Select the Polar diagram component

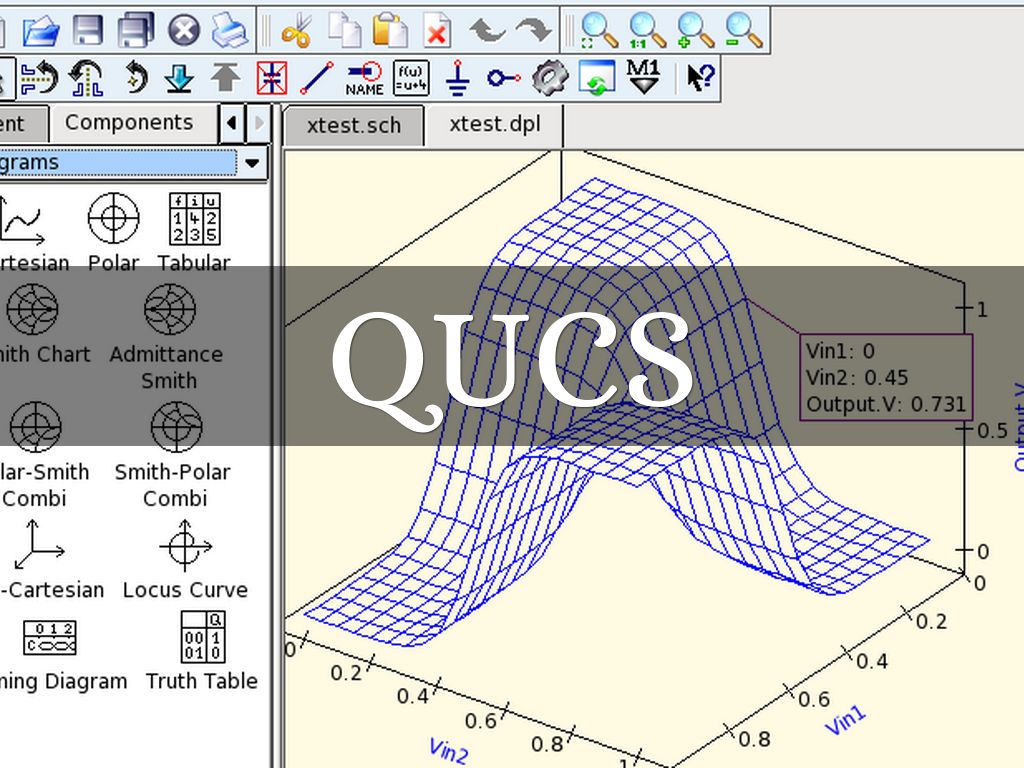(113, 232)
